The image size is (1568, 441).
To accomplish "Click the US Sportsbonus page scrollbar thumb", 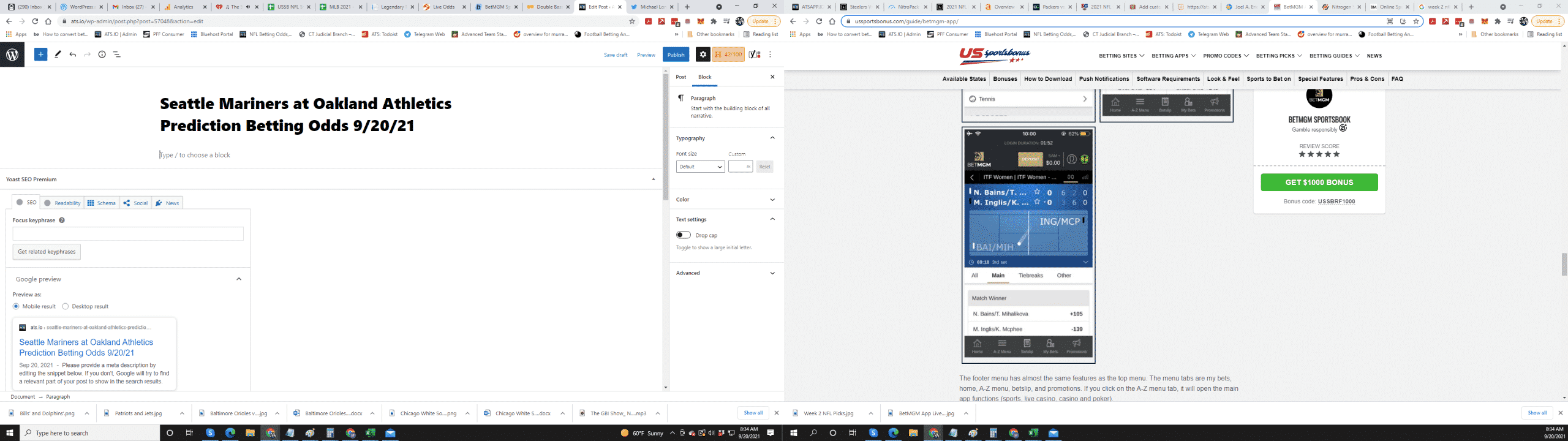I will 1564,265.
